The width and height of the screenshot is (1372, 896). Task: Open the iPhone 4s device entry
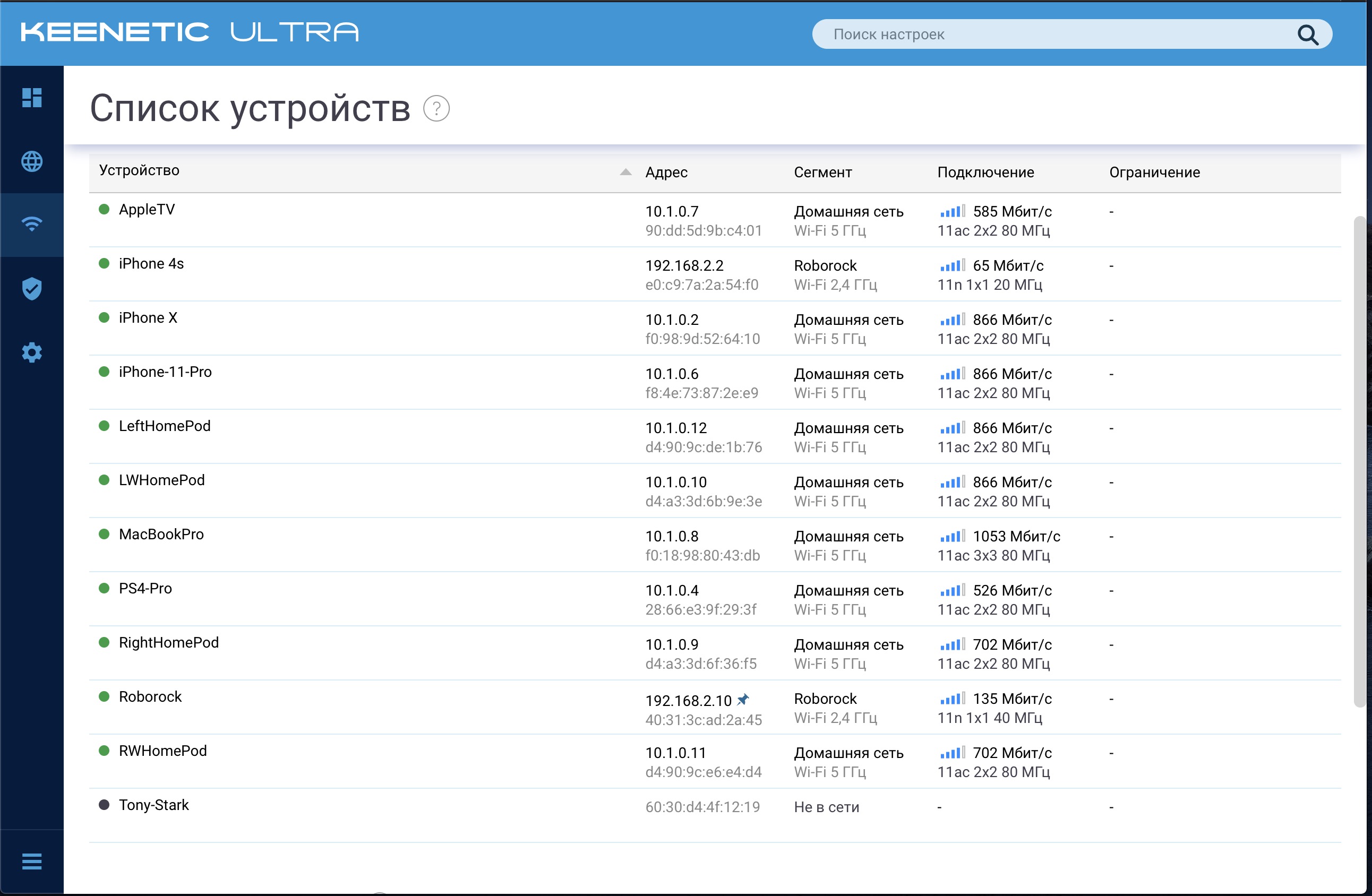click(151, 263)
